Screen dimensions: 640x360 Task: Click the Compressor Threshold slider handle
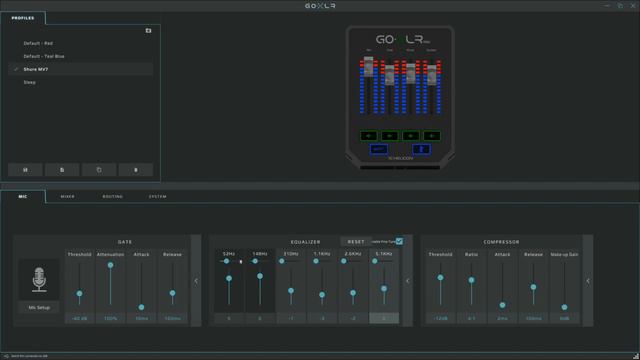pyautogui.click(x=440, y=278)
